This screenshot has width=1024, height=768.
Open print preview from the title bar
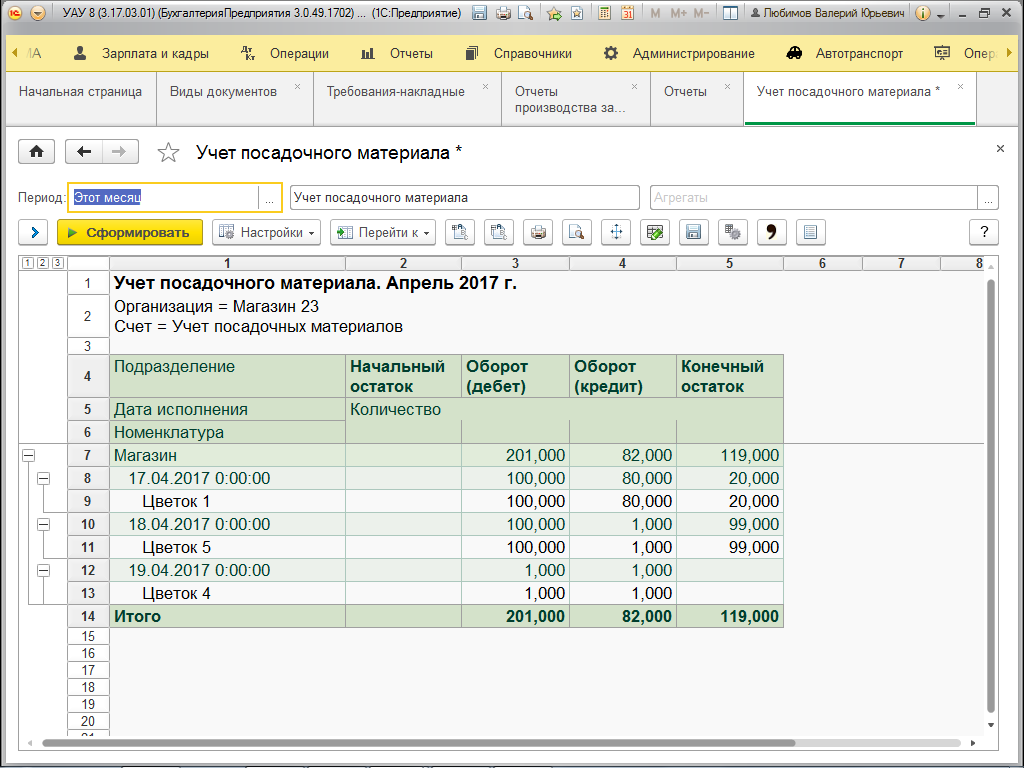[525, 13]
